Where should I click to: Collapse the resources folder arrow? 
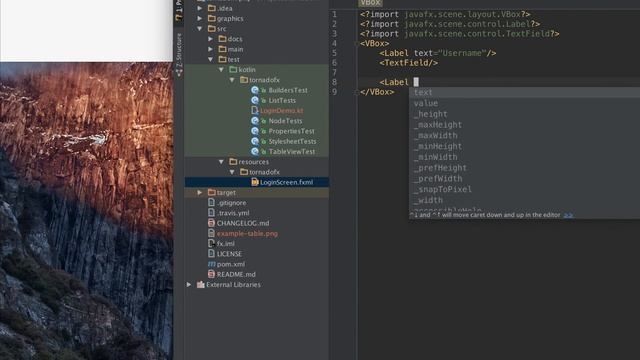click(x=221, y=162)
